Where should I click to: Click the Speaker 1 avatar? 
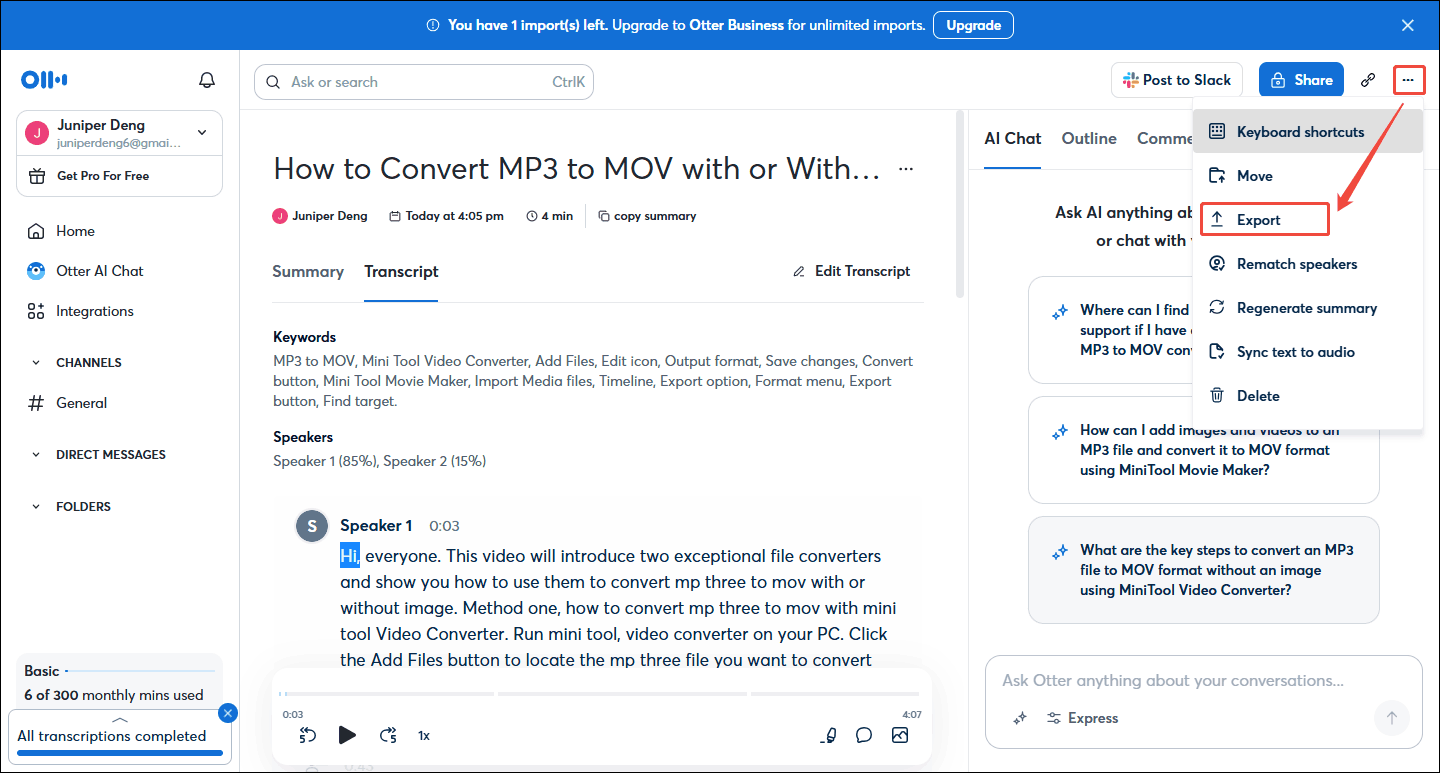tap(312, 526)
